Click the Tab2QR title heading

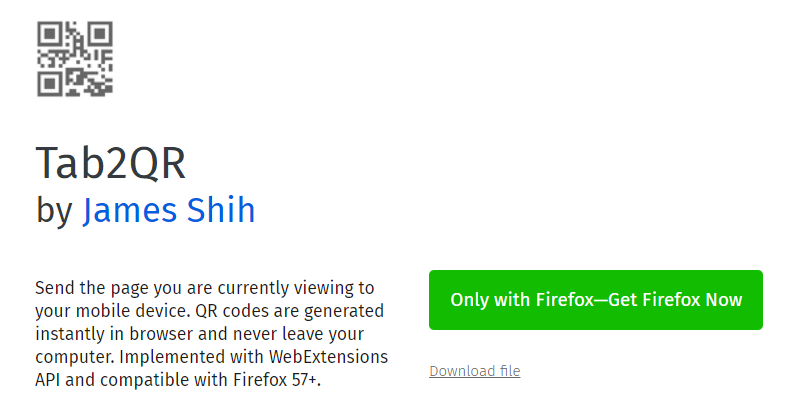coord(111,163)
